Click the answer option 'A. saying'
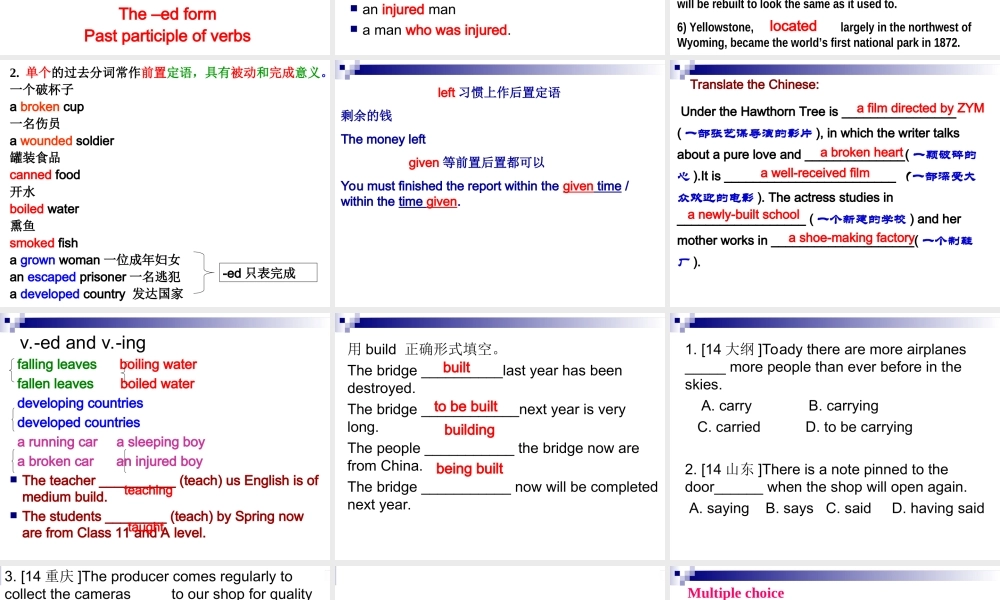 pyautogui.click(x=719, y=509)
